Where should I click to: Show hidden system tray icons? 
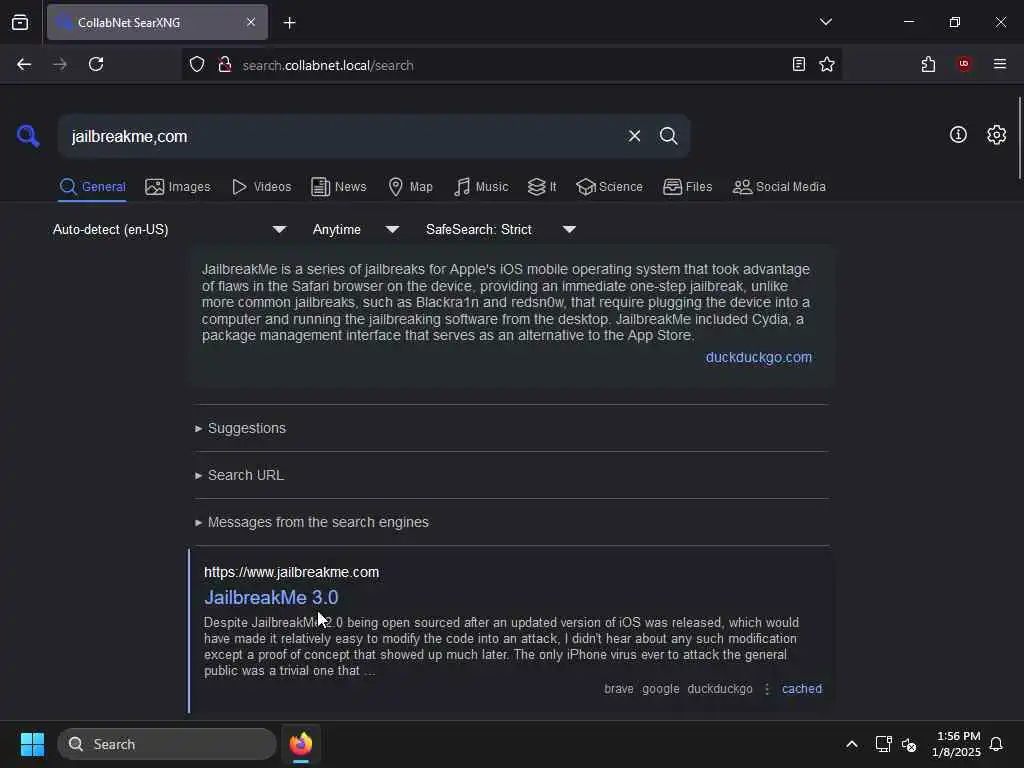[x=852, y=744]
